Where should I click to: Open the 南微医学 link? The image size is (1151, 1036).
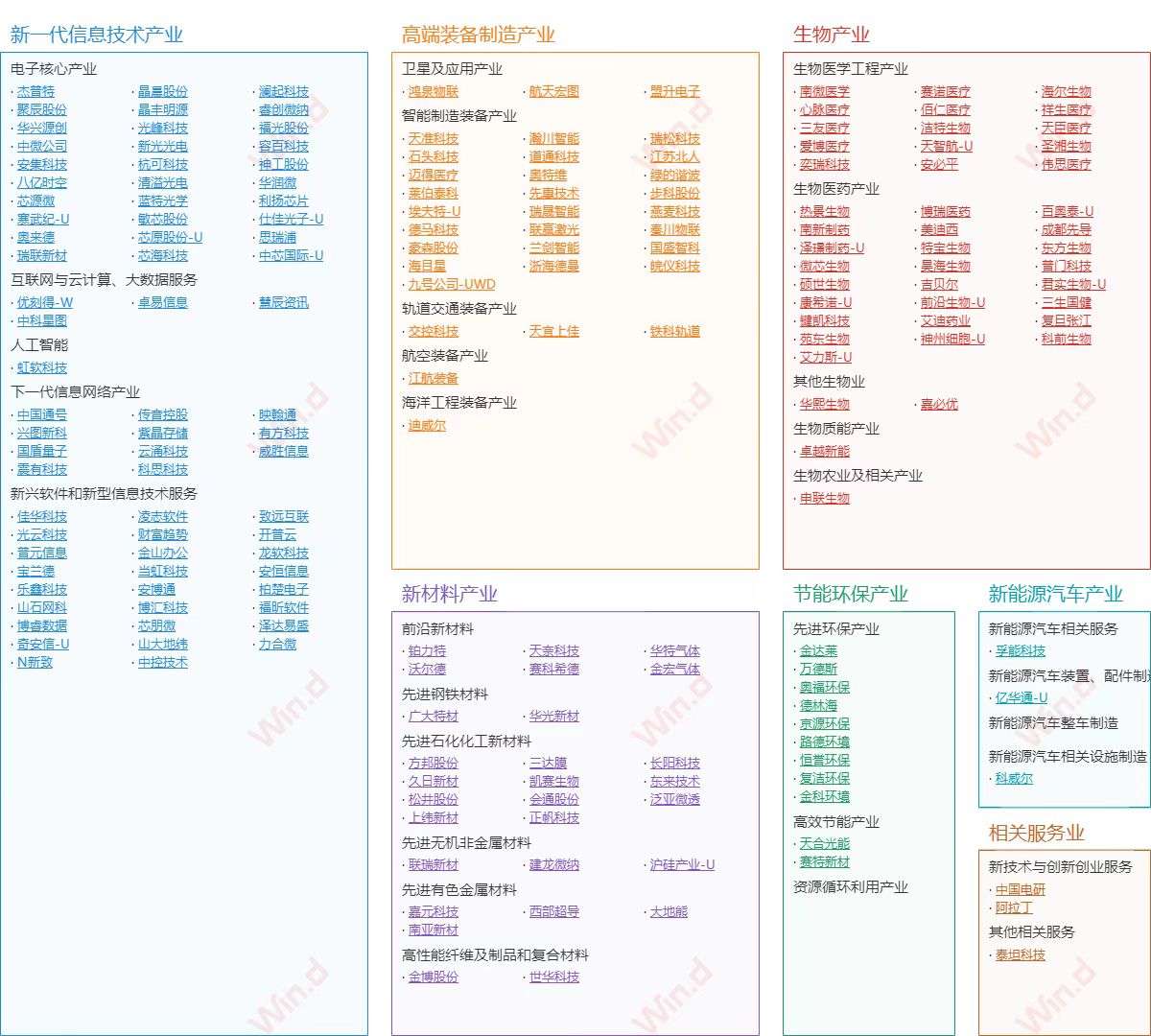(x=825, y=92)
